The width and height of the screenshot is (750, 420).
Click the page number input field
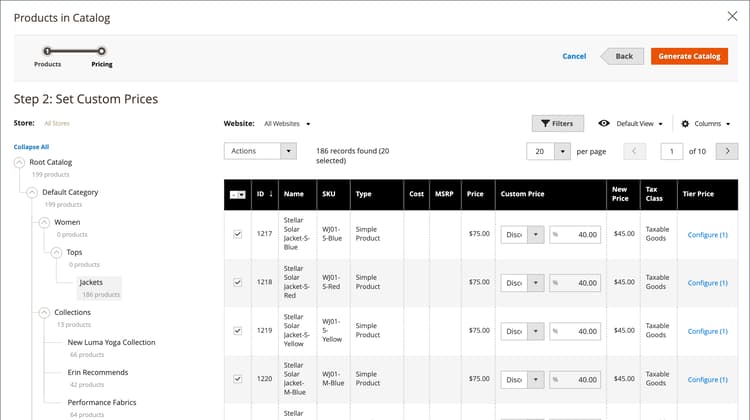coord(672,151)
